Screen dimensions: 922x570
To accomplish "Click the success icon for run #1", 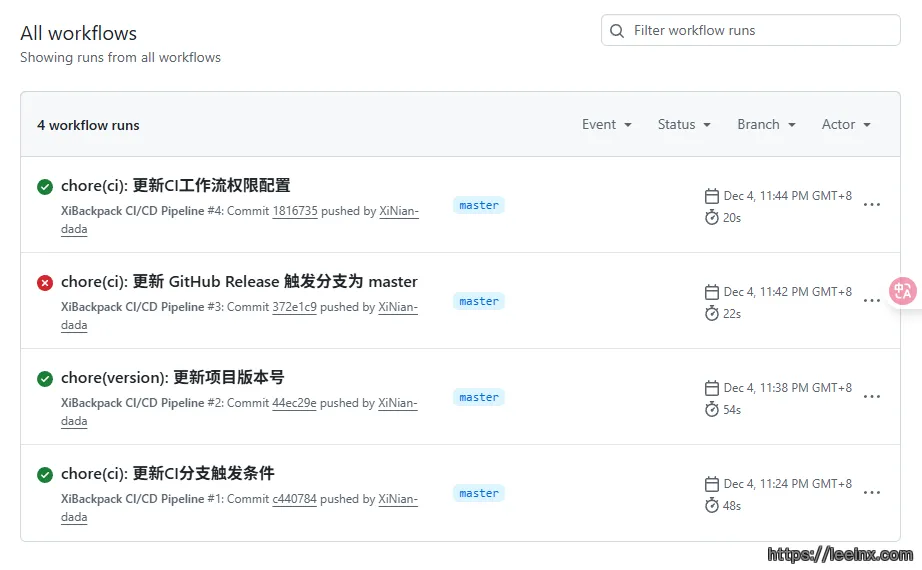I will click(x=45, y=474).
